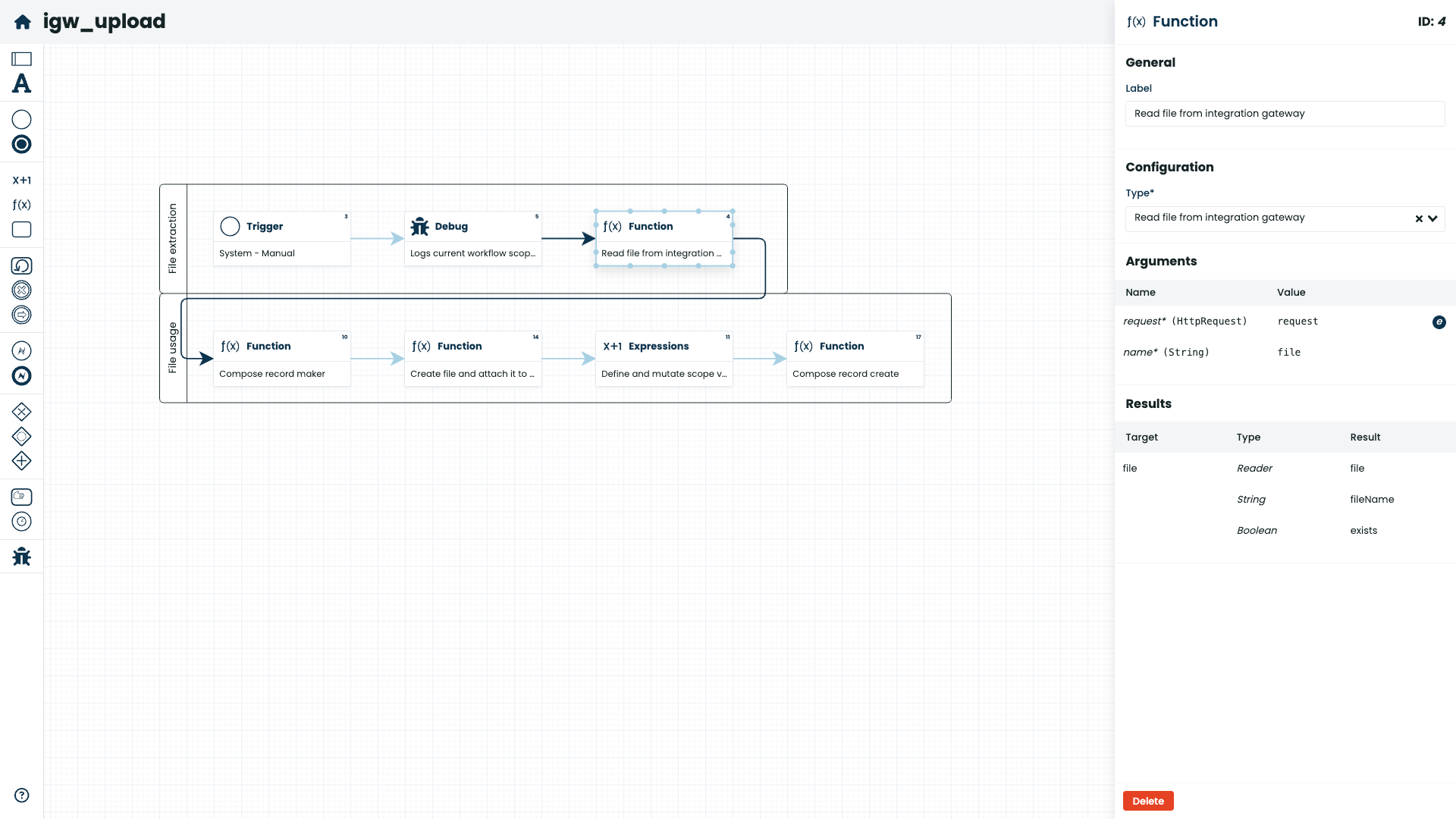This screenshot has width=1456, height=819.
Task: Click the expression 'e' icon on request argument
Action: 1439,322
